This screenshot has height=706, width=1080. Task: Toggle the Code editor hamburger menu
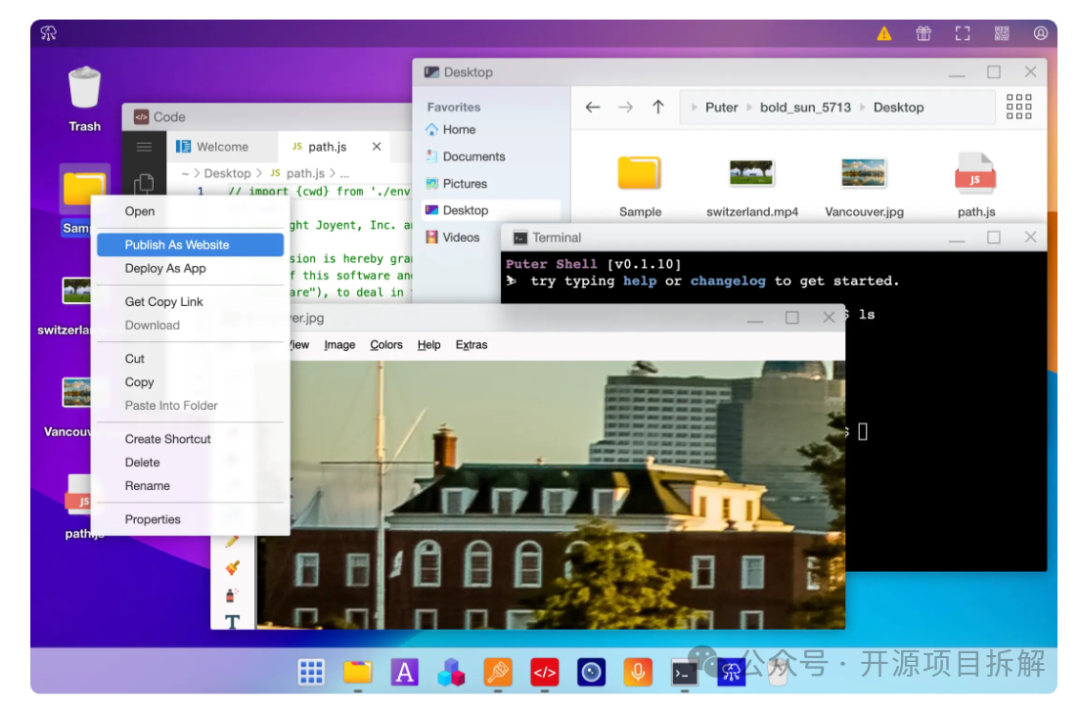click(x=144, y=147)
